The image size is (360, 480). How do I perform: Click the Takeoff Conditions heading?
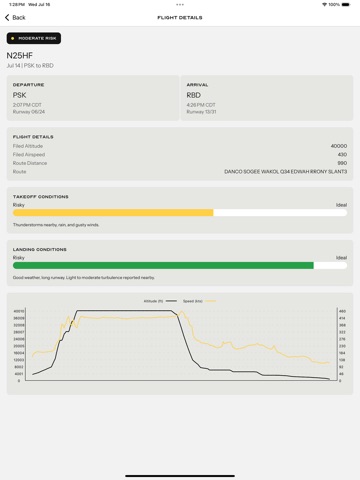pos(41,197)
